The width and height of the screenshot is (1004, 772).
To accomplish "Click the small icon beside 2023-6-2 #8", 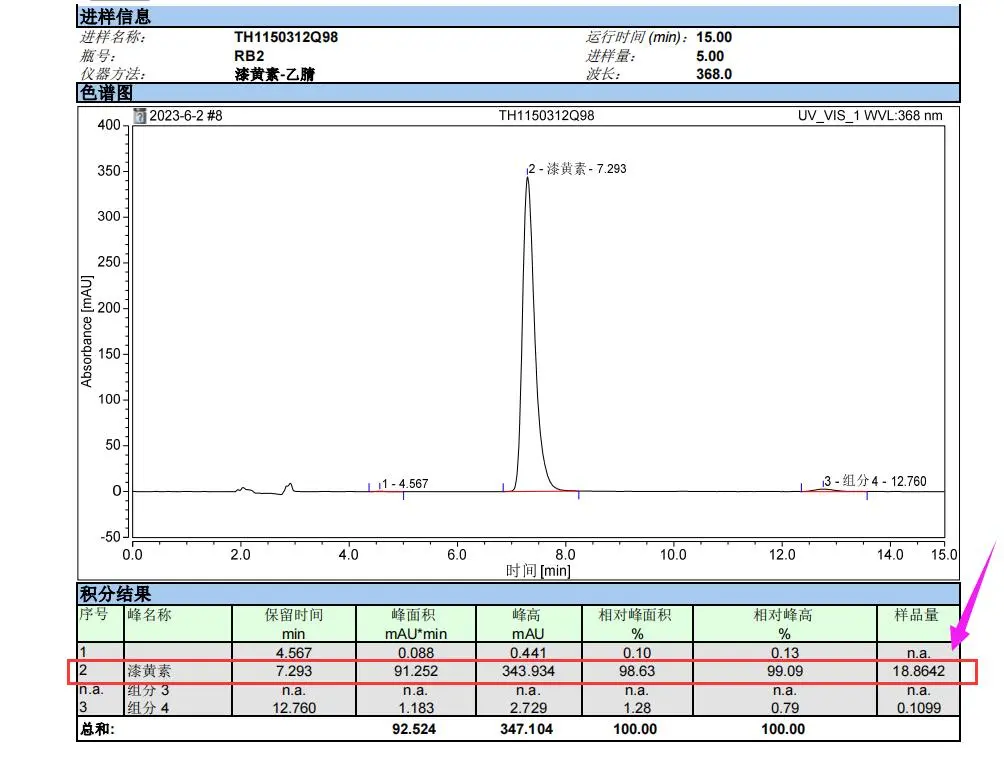I will [139, 116].
